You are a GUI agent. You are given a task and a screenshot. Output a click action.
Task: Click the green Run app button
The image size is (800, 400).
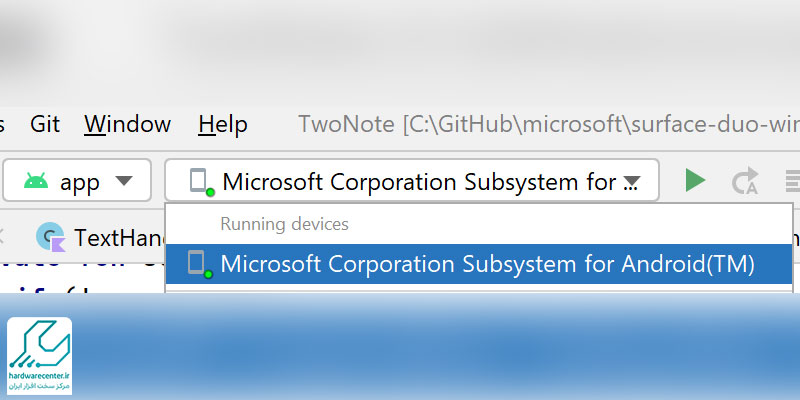pos(695,181)
